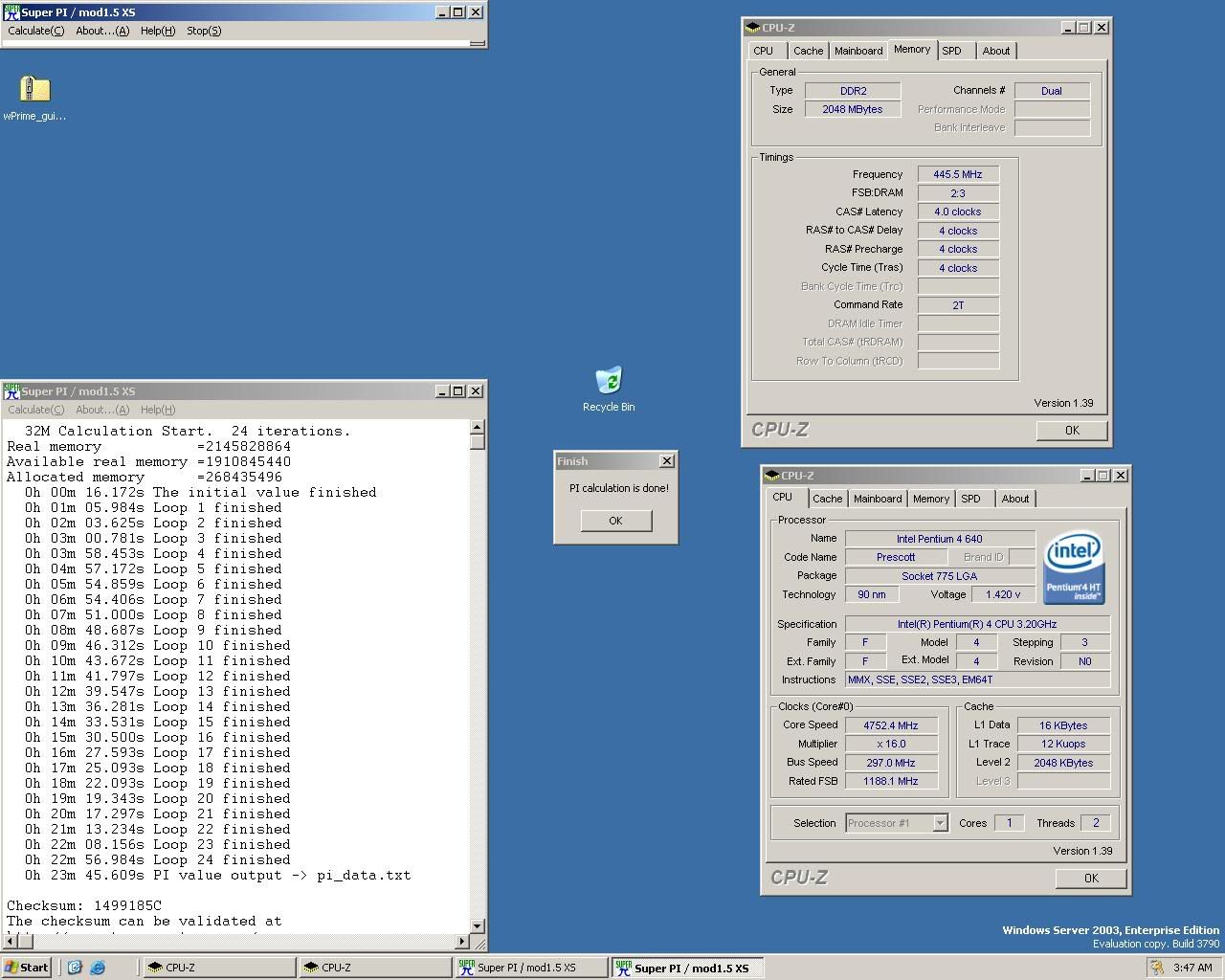Click memory Size 2048 MBytes field
Image resolution: width=1225 pixels, height=980 pixels.
coord(853,109)
